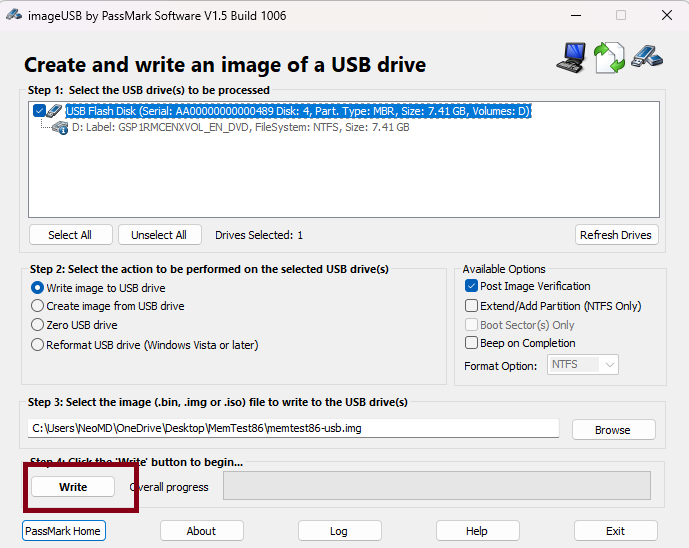689x548 pixels.
Task: Open the Format Option dropdown
Action: [584, 365]
